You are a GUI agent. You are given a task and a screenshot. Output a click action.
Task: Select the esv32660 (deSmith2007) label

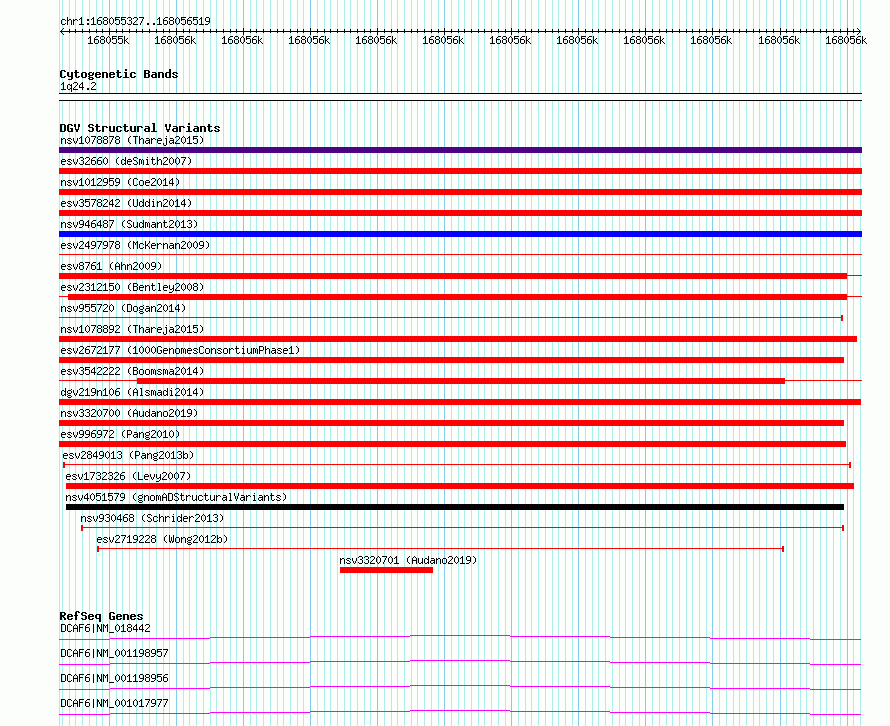pyautogui.click(x=126, y=161)
